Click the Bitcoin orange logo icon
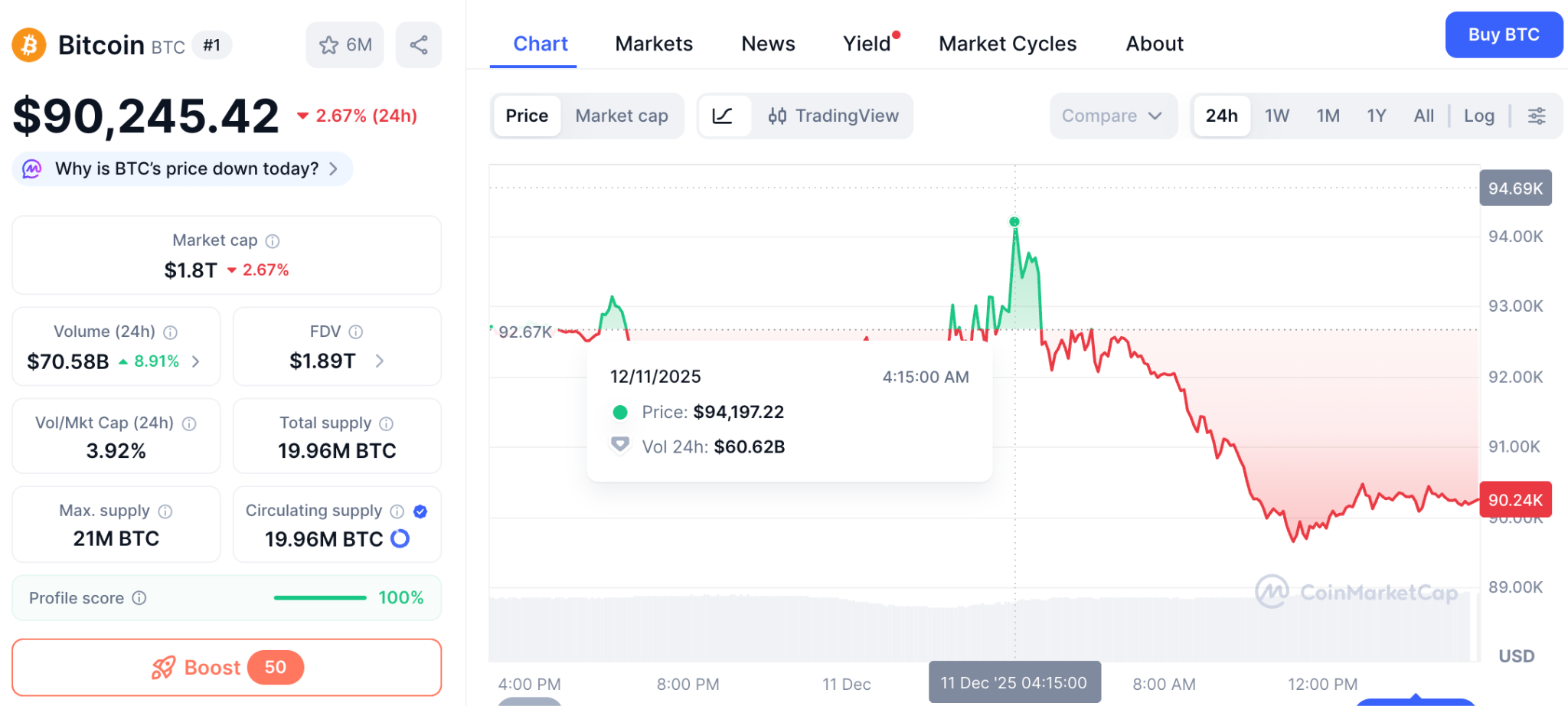Screen dimensions: 1568x706 (29, 45)
